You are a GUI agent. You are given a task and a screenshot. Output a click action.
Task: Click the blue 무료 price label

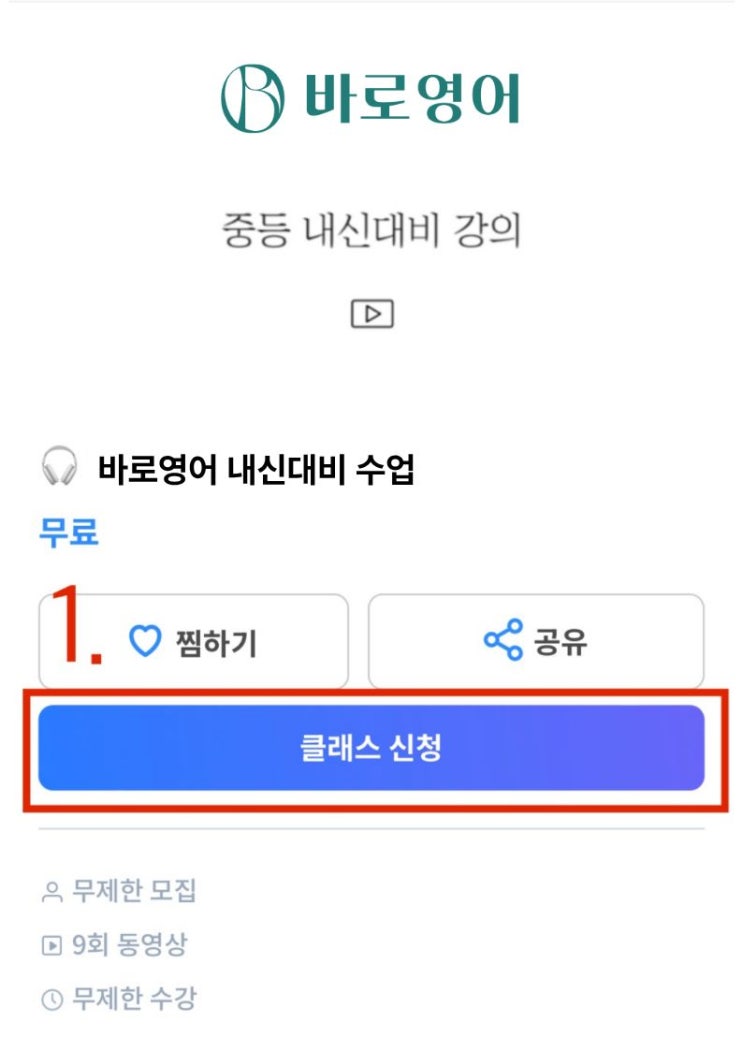[x=69, y=531]
